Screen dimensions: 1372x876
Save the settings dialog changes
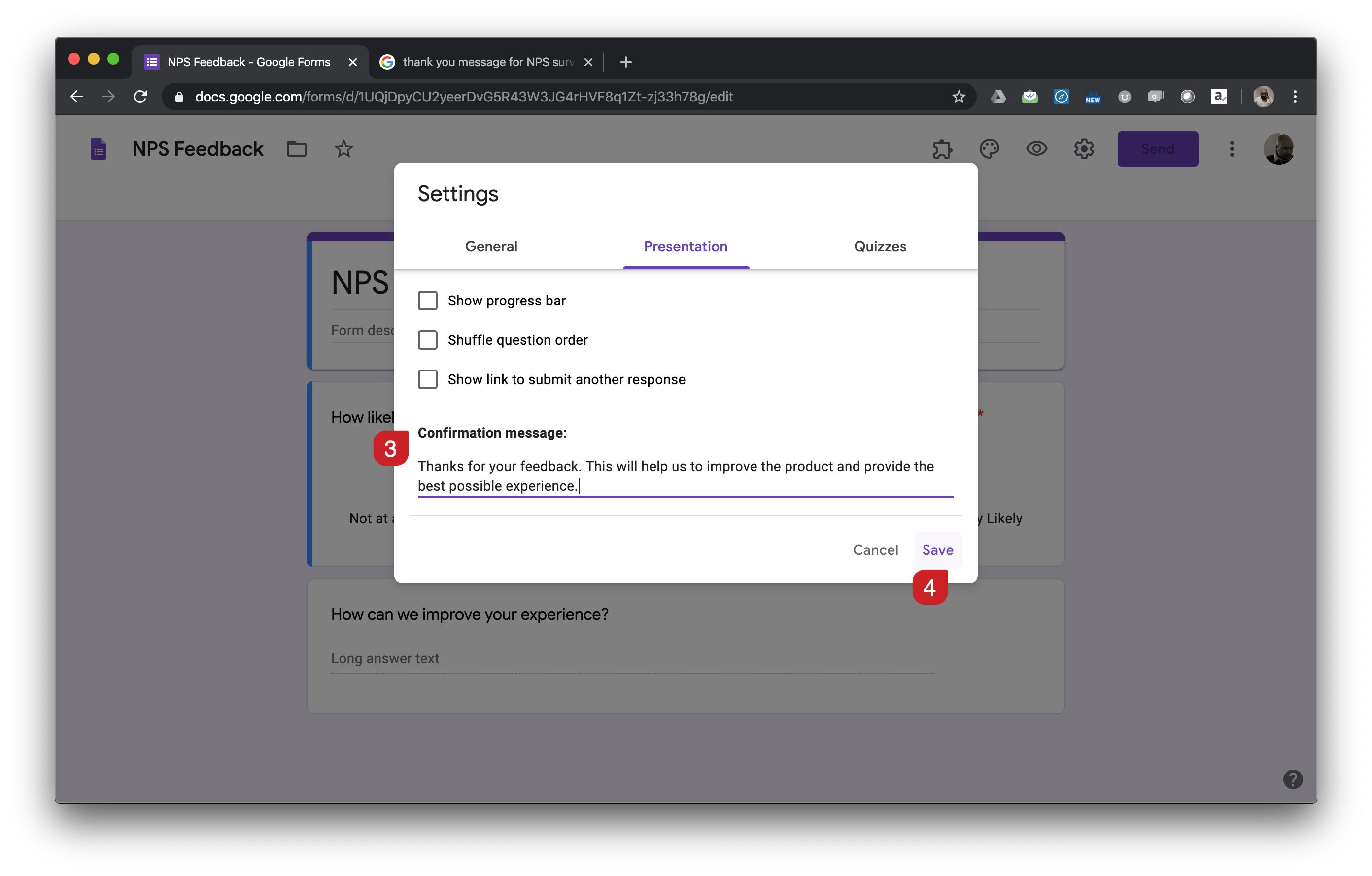[937, 550]
